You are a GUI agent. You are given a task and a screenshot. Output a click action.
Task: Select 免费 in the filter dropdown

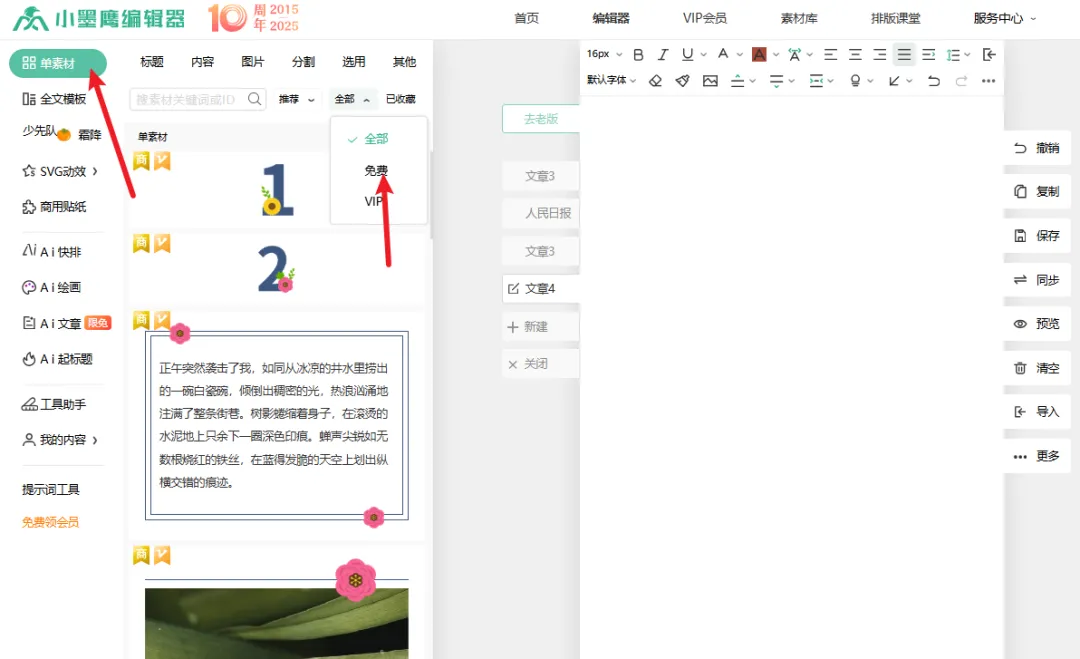click(375, 170)
